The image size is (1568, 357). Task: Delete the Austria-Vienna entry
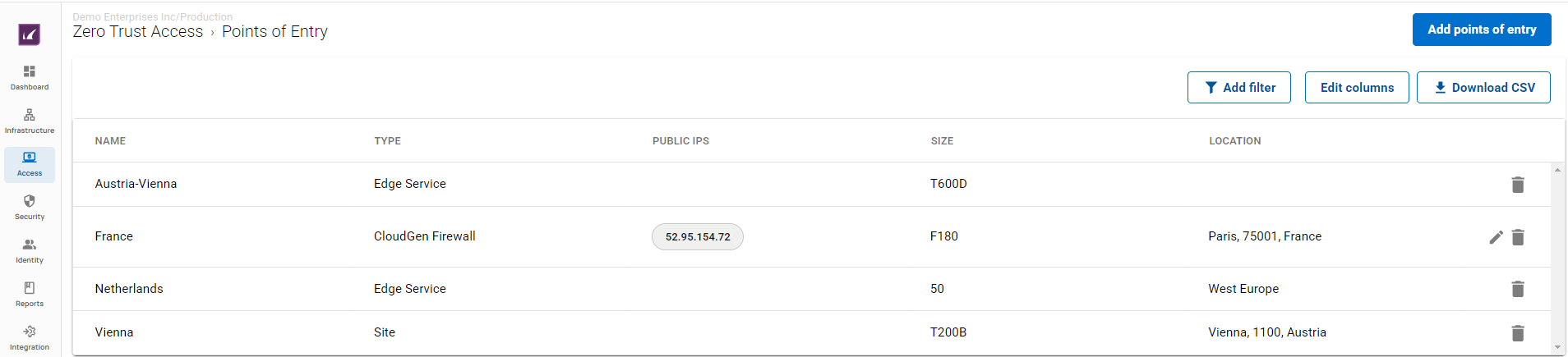coord(1518,185)
